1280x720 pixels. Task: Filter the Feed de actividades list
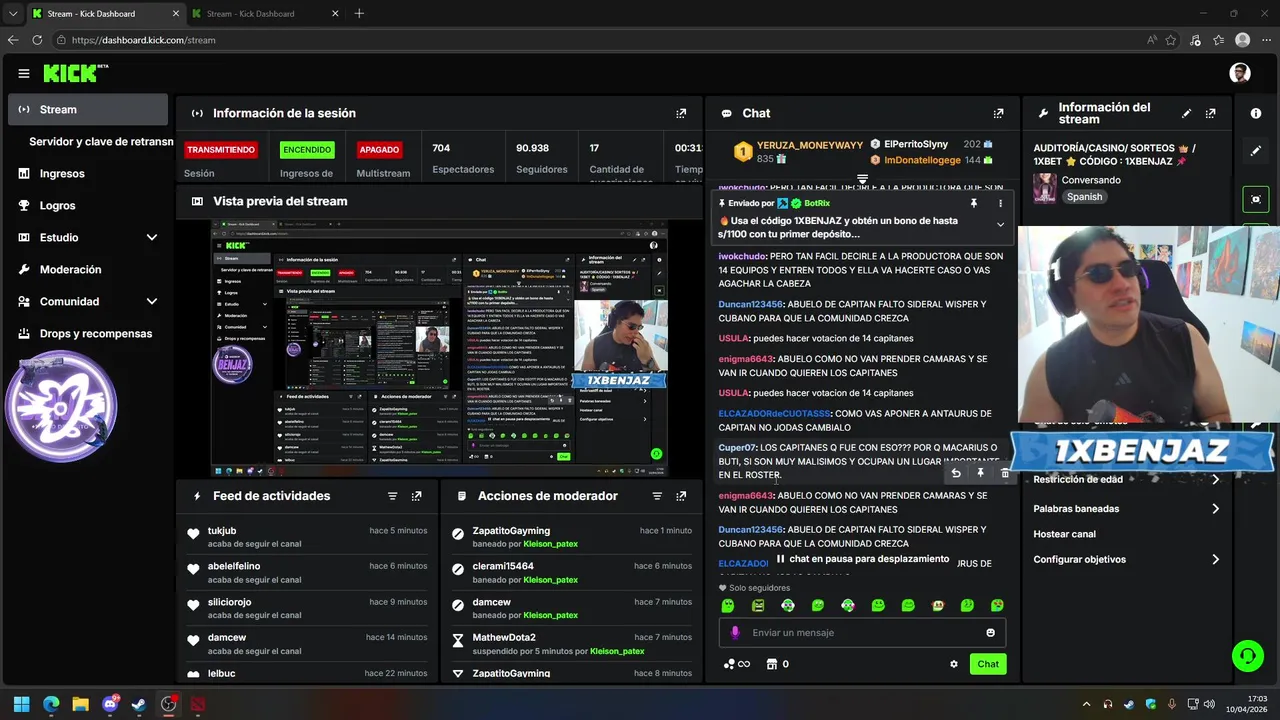[x=392, y=496]
